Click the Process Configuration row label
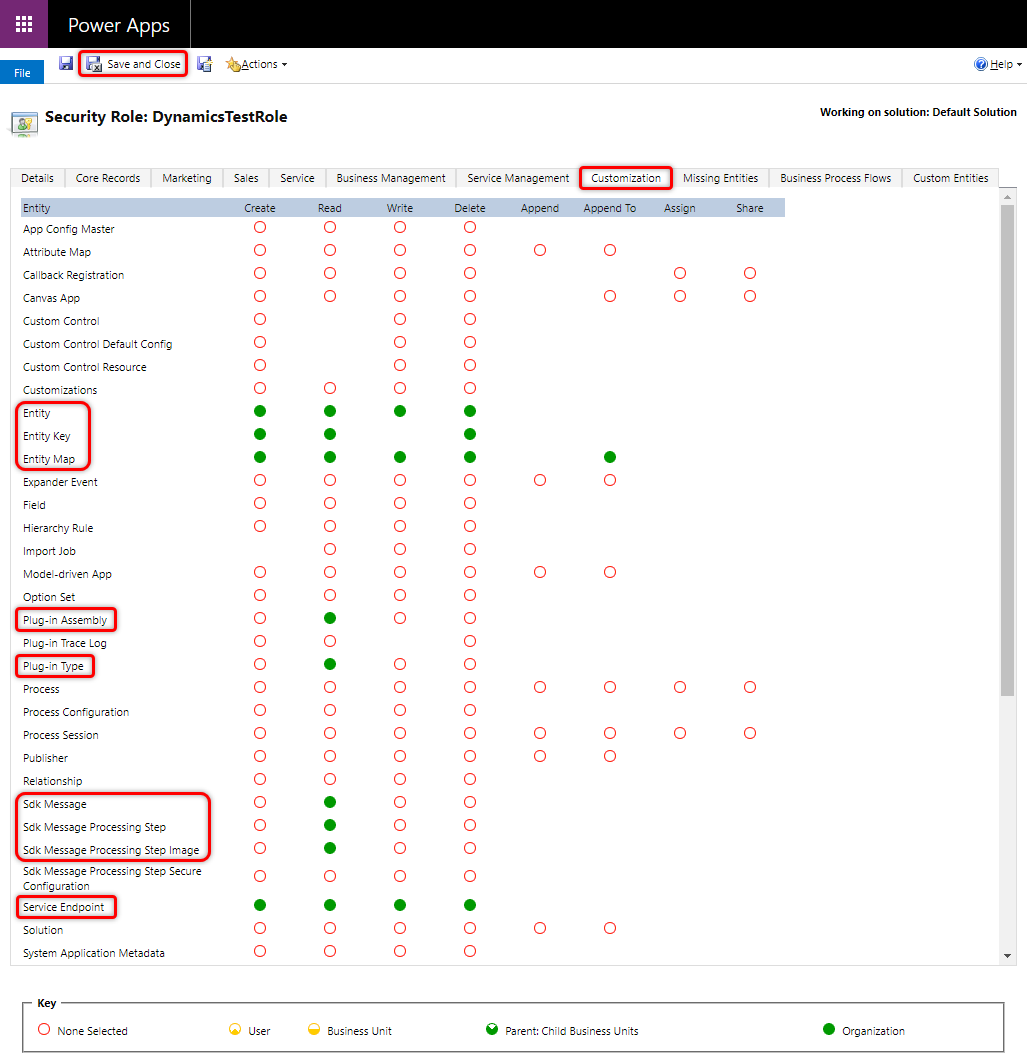Image resolution: width=1027 pixels, height=1061 pixels. (x=76, y=713)
